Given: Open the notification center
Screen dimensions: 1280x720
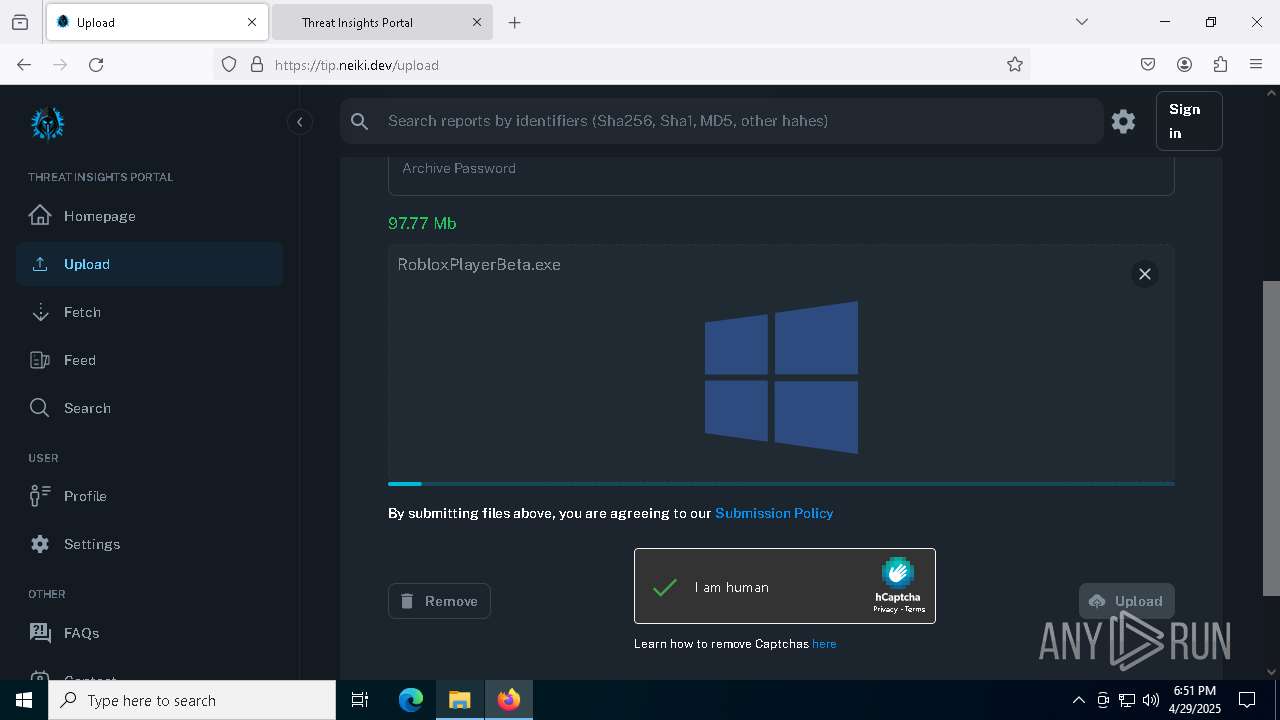Looking at the screenshot, I should (x=1247, y=700).
